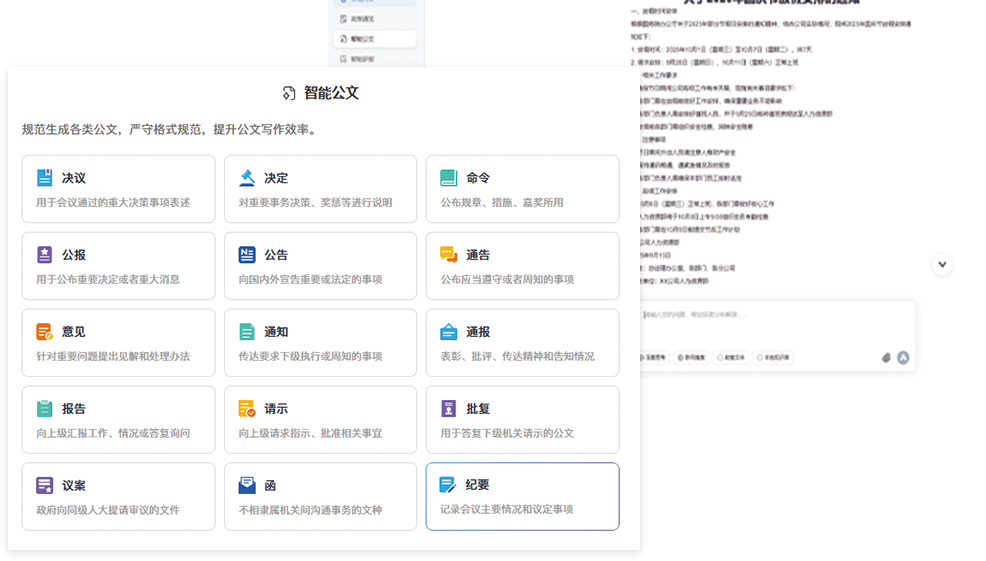The image size is (986, 561).
Task: Select the 函 envelope icon
Action: 247,486
